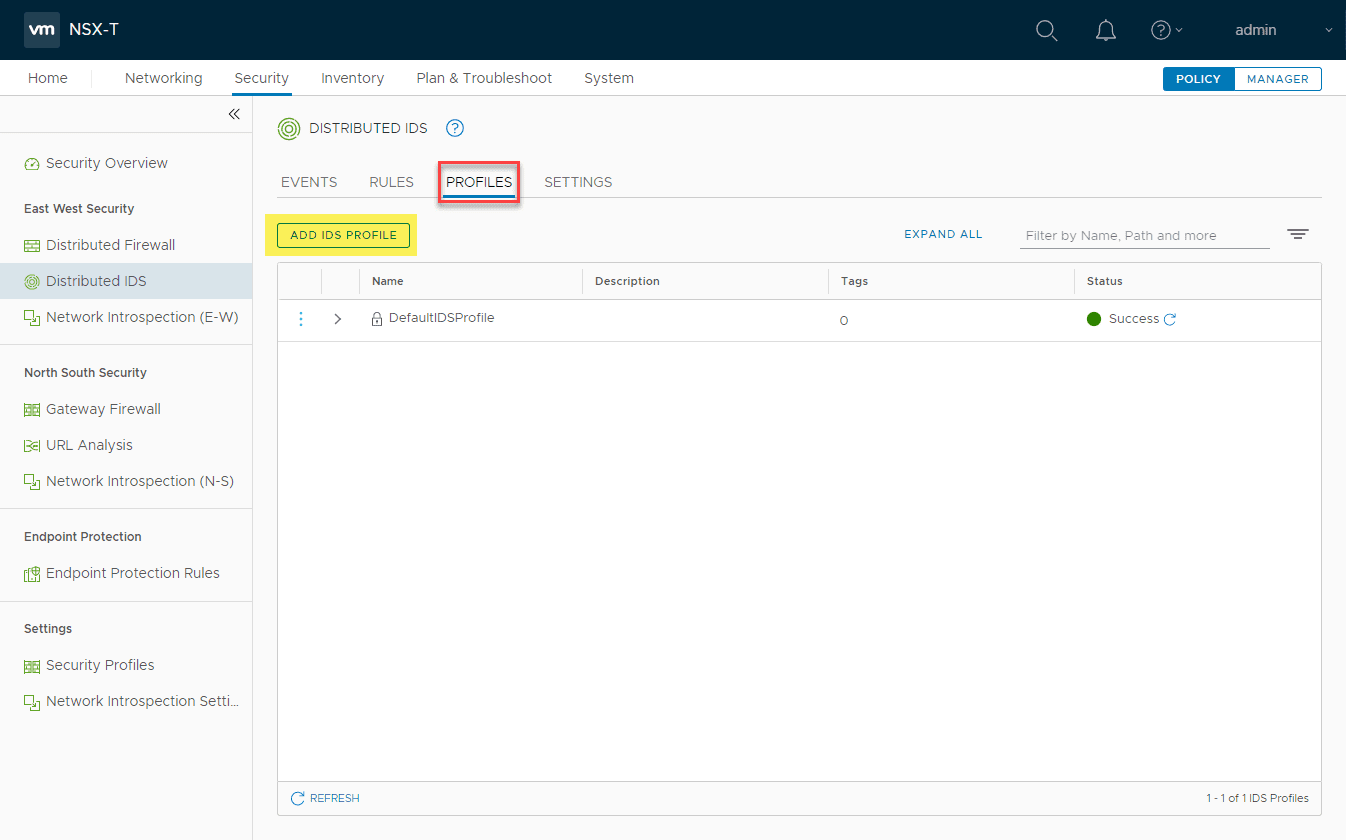Click the Name column header

pos(388,282)
